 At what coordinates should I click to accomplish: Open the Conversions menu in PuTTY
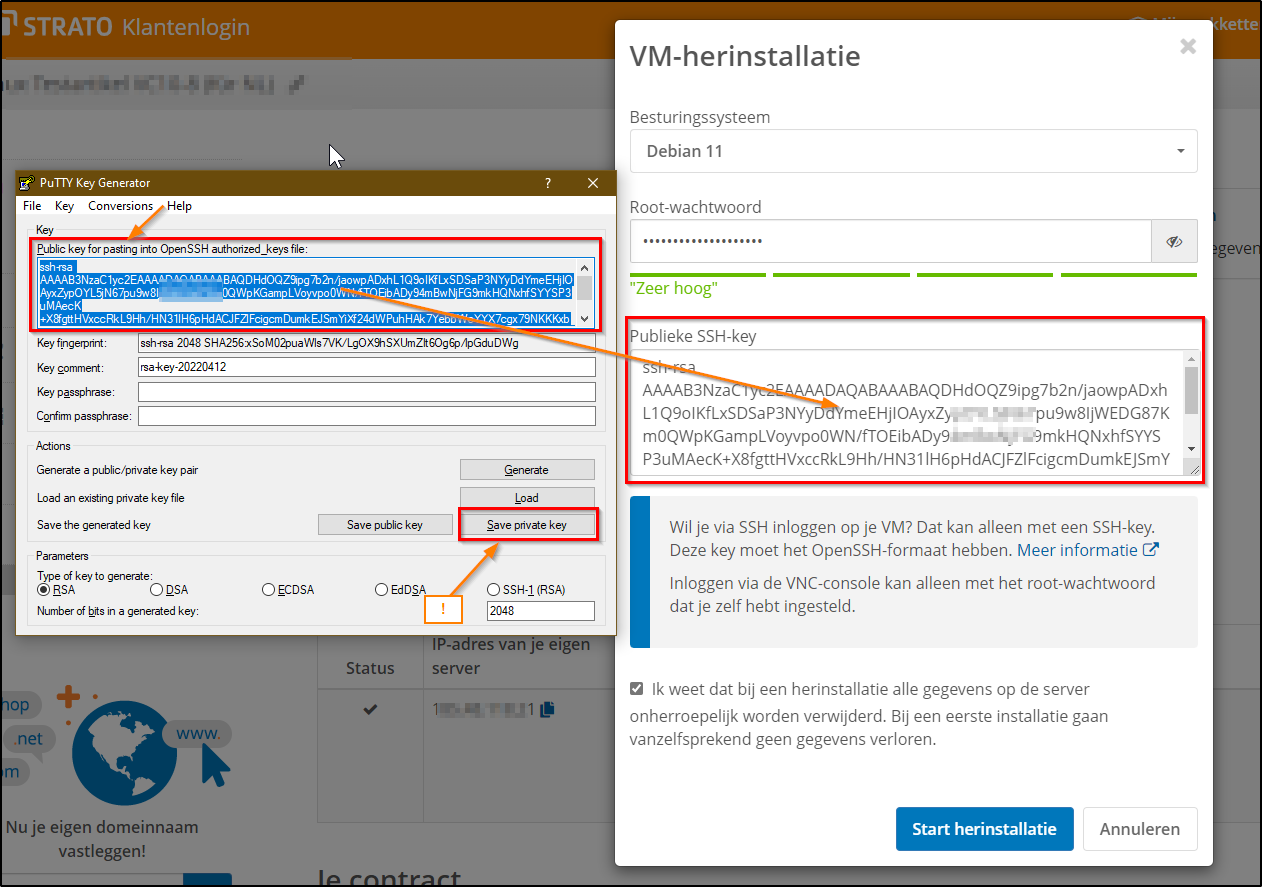120,206
